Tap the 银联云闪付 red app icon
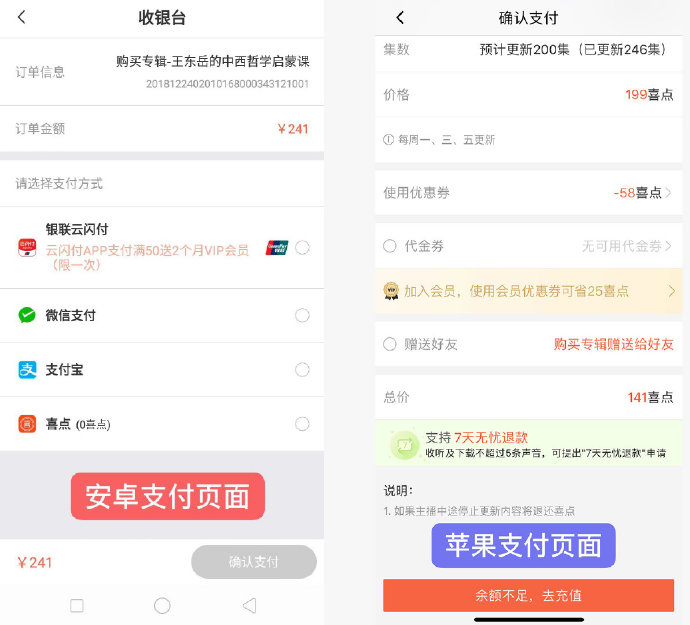 click(x=27, y=247)
